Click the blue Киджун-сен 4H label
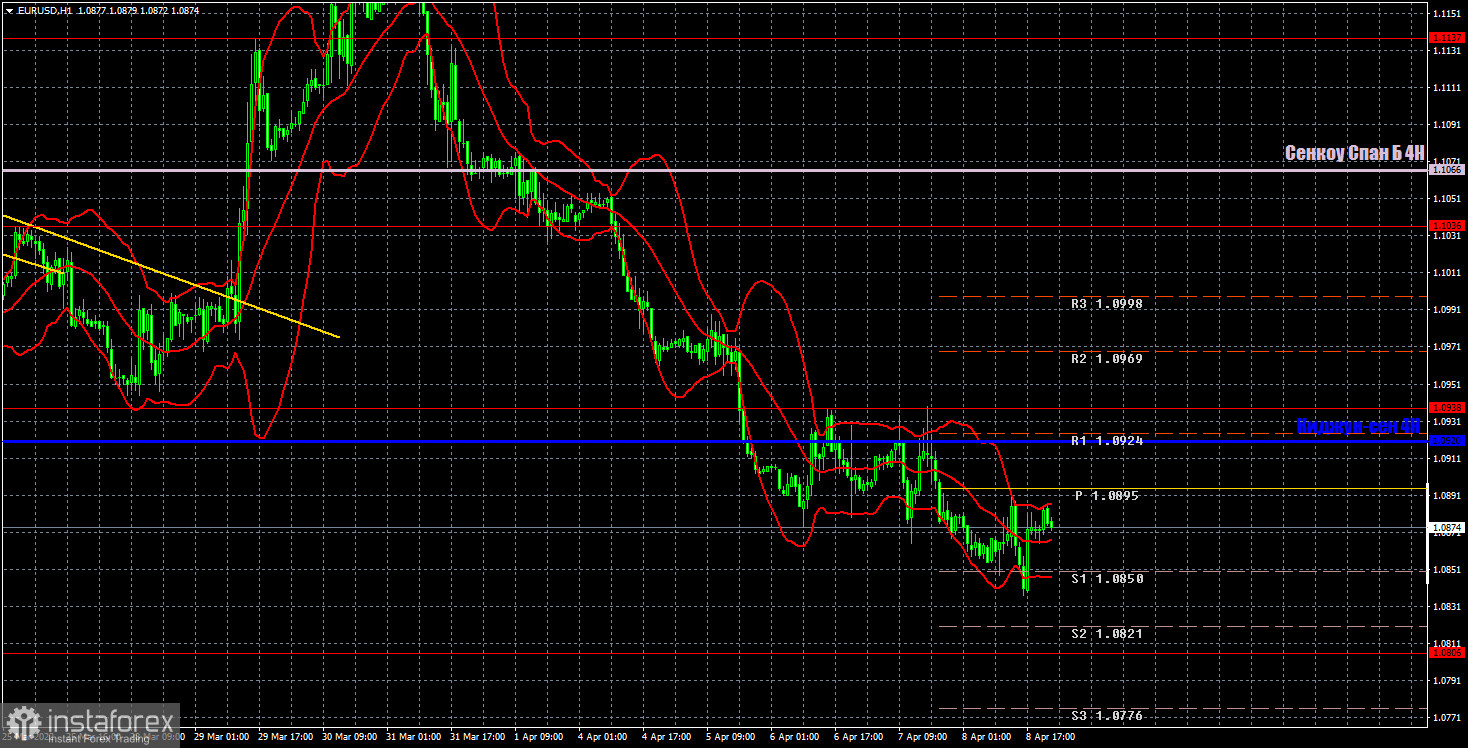 coord(1359,426)
